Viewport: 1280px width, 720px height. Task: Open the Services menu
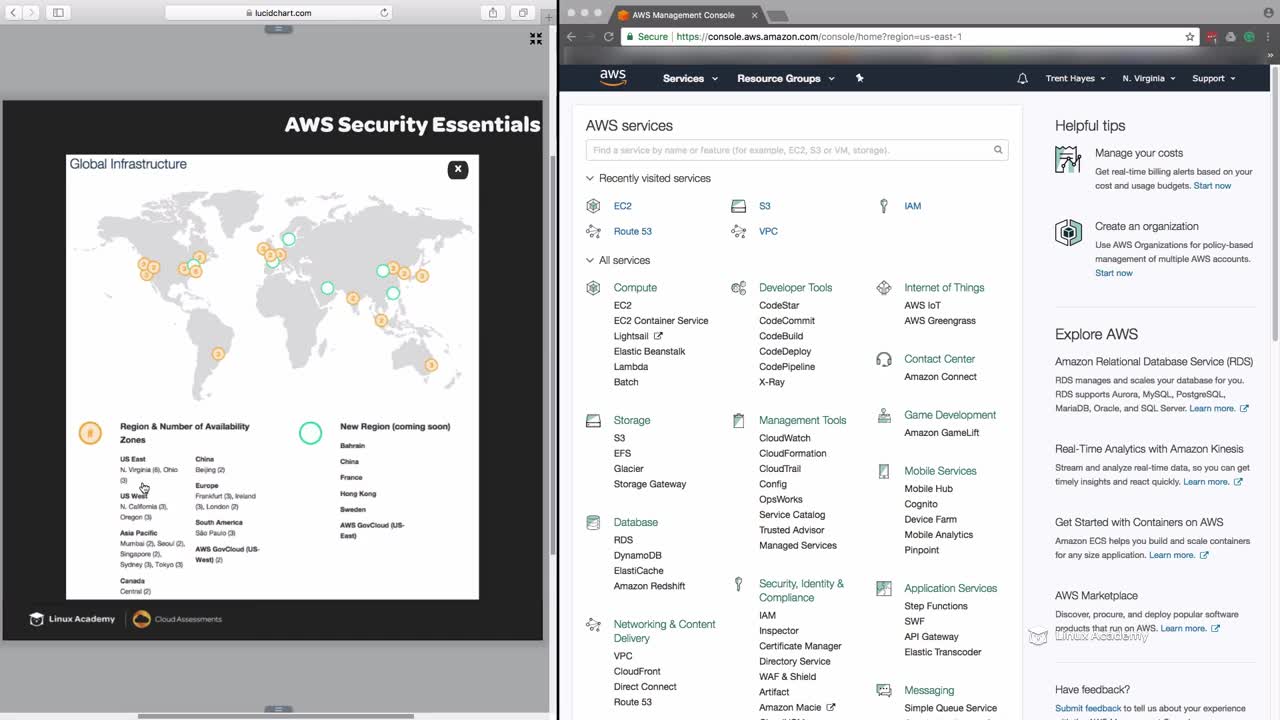click(690, 78)
